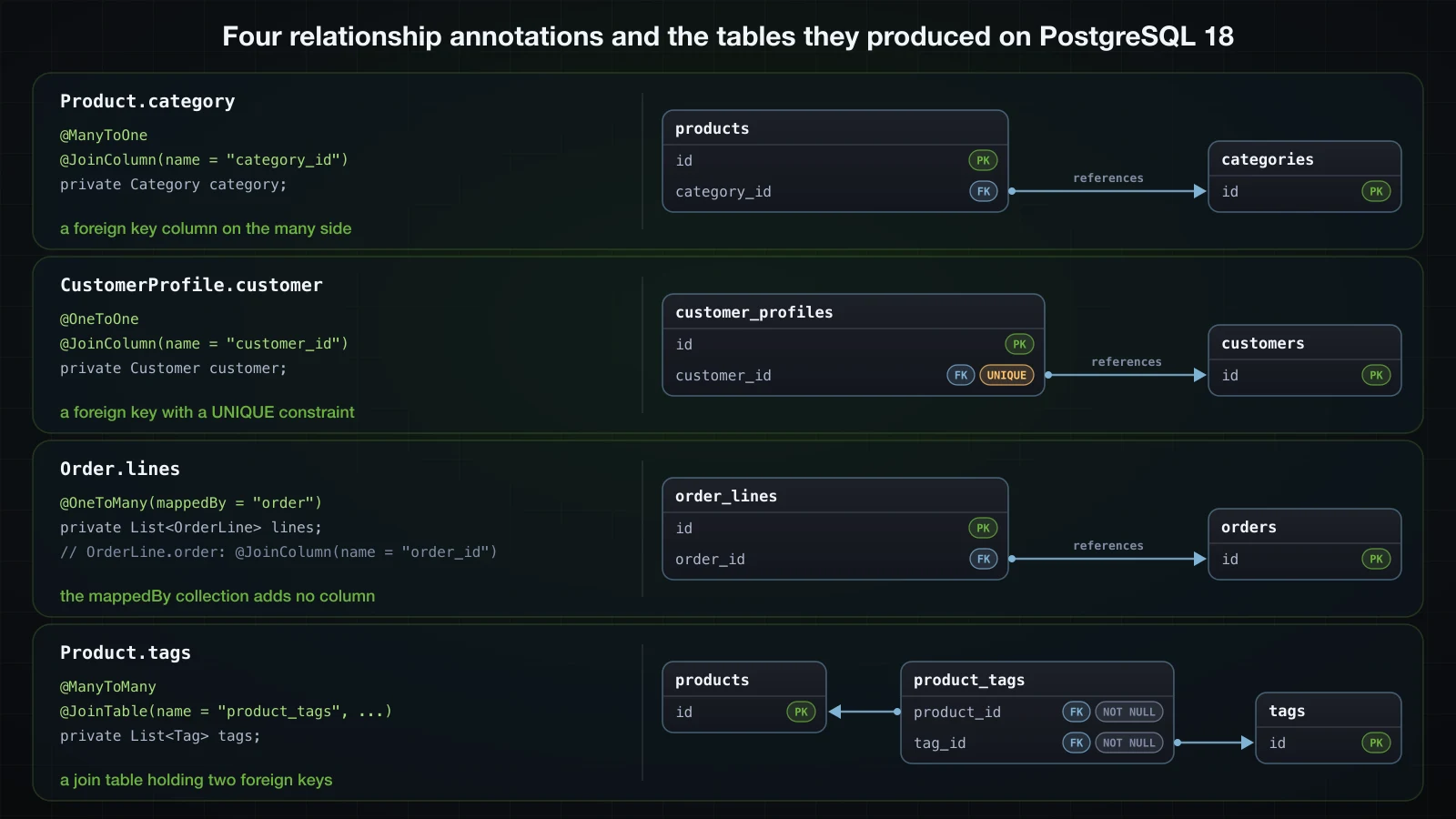
Task: Click the PK badge in the categories table
Action: 1376,191
